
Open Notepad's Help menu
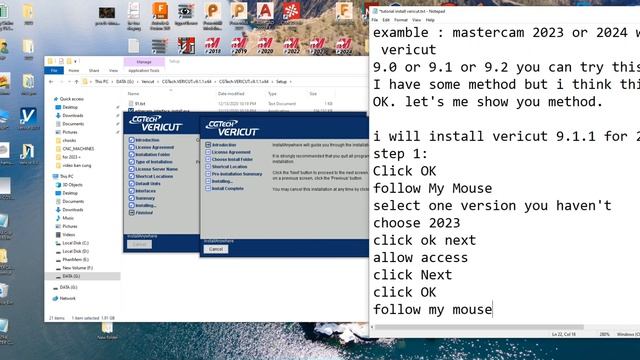coord(430,20)
